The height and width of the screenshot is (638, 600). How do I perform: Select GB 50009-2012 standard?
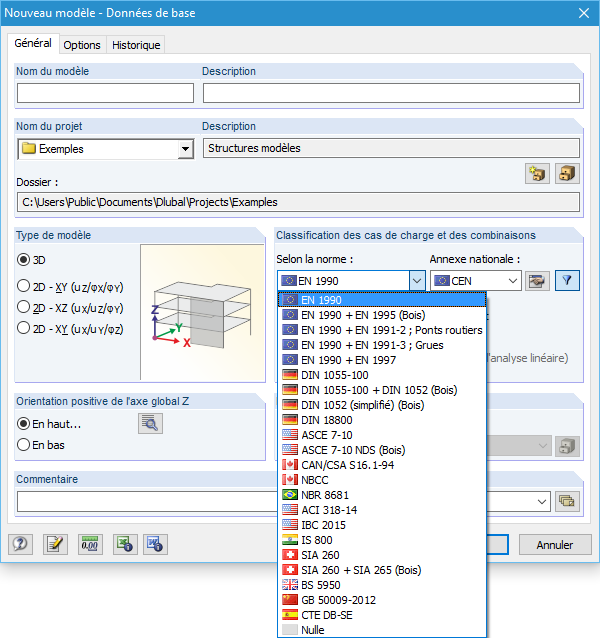(x=382, y=600)
